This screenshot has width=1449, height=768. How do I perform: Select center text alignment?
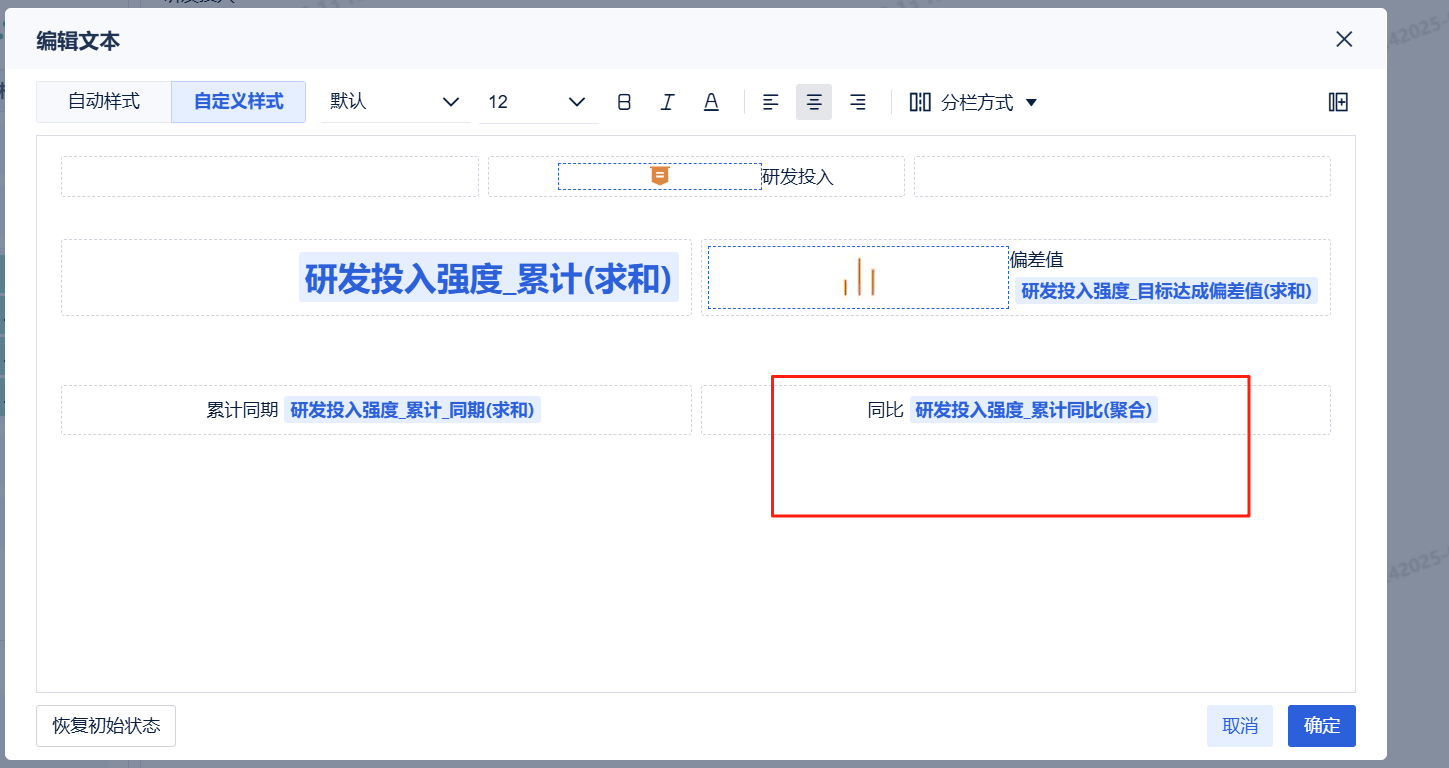point(814,102)
